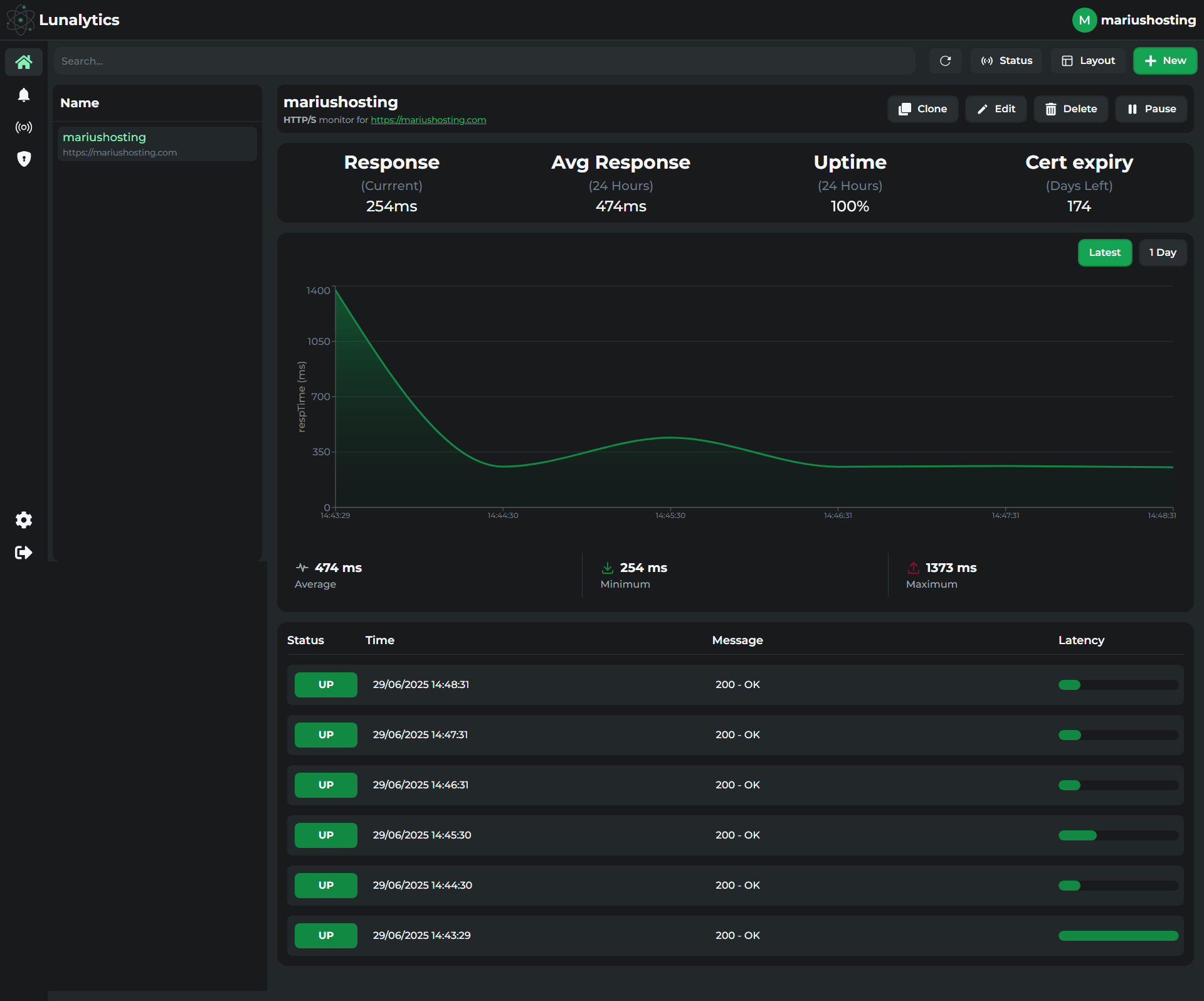The width and height of the screenshot is (1204, 1001).
Task: Click the Avg Response 474ms value
Action: [x=621, y=206]
